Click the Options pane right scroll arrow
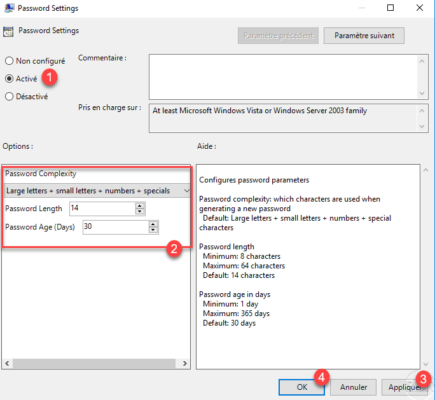Screen dimensions: 435x400 click(185, 363)
